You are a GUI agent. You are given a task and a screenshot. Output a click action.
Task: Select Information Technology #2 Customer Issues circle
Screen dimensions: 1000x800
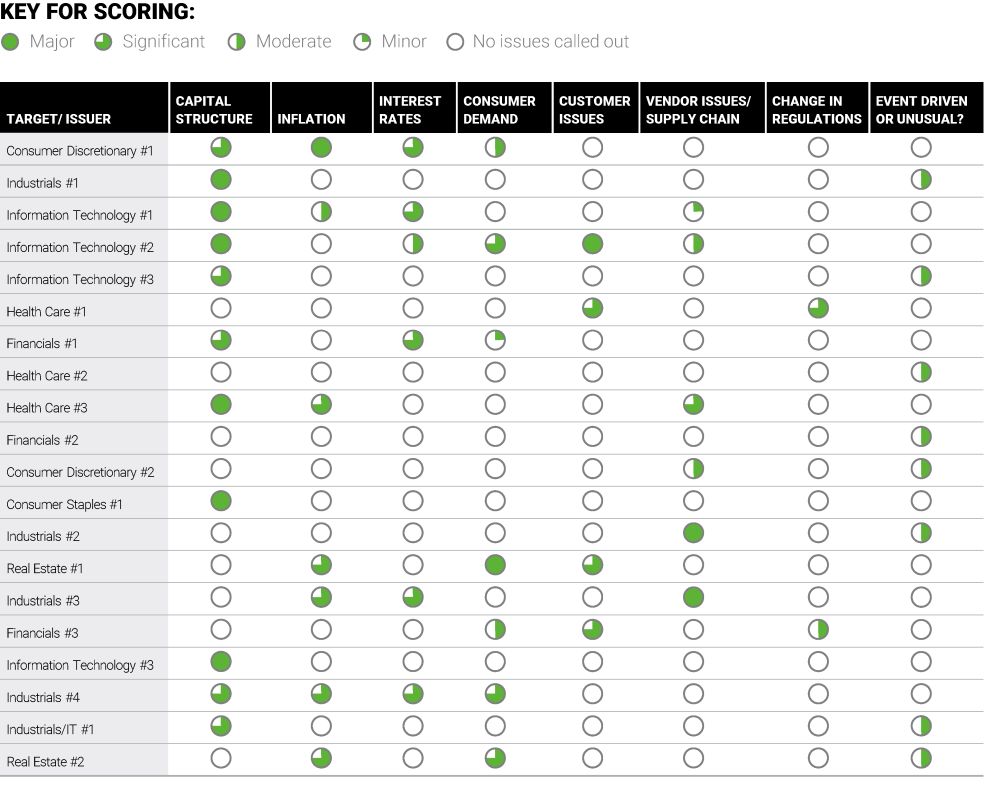pos(593,244)
